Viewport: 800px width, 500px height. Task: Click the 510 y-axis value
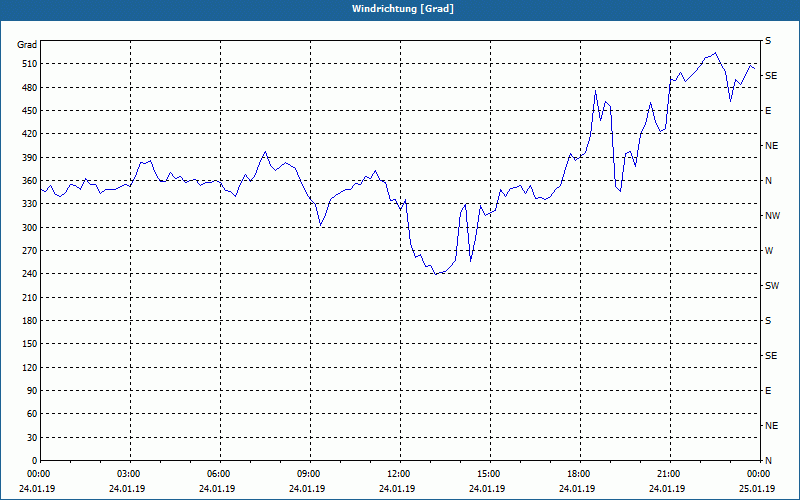29,64
